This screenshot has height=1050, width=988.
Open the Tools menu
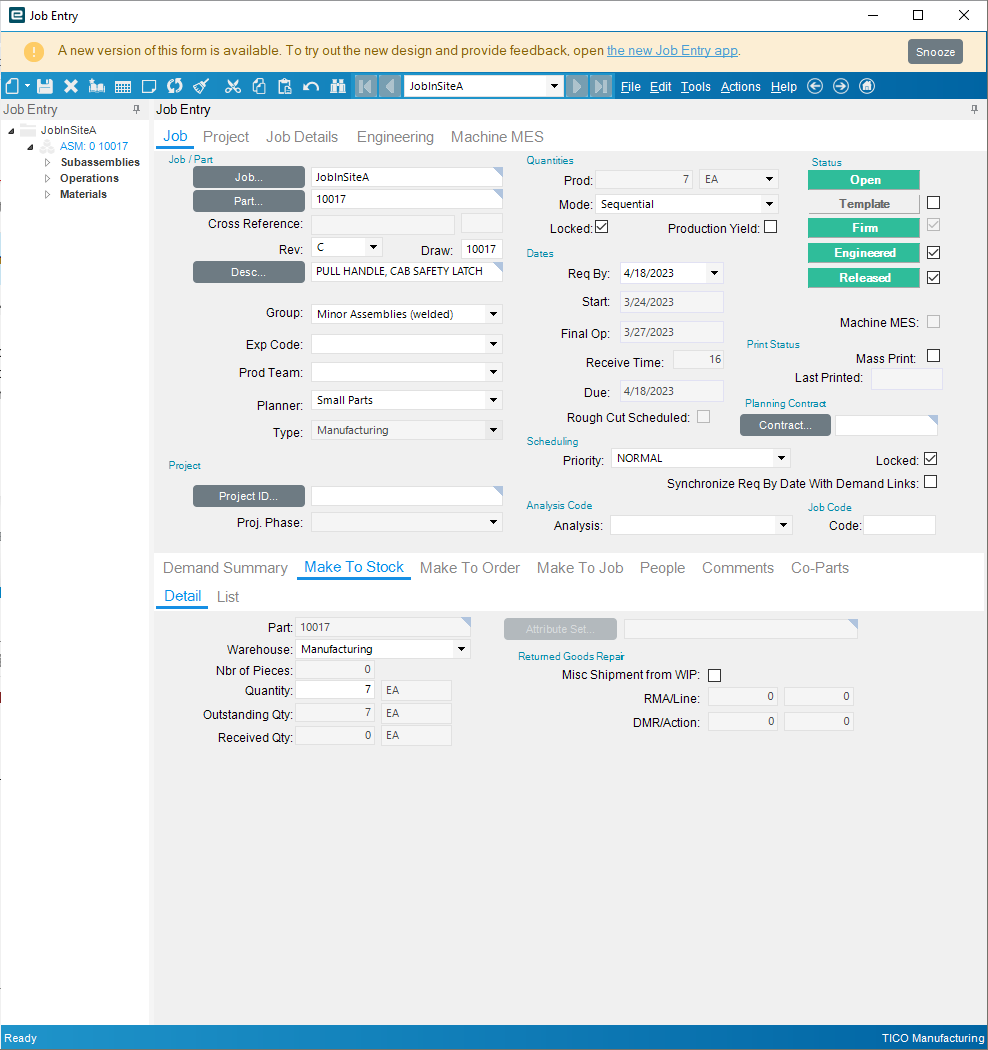pyautogui.click(x=695, y=86)
